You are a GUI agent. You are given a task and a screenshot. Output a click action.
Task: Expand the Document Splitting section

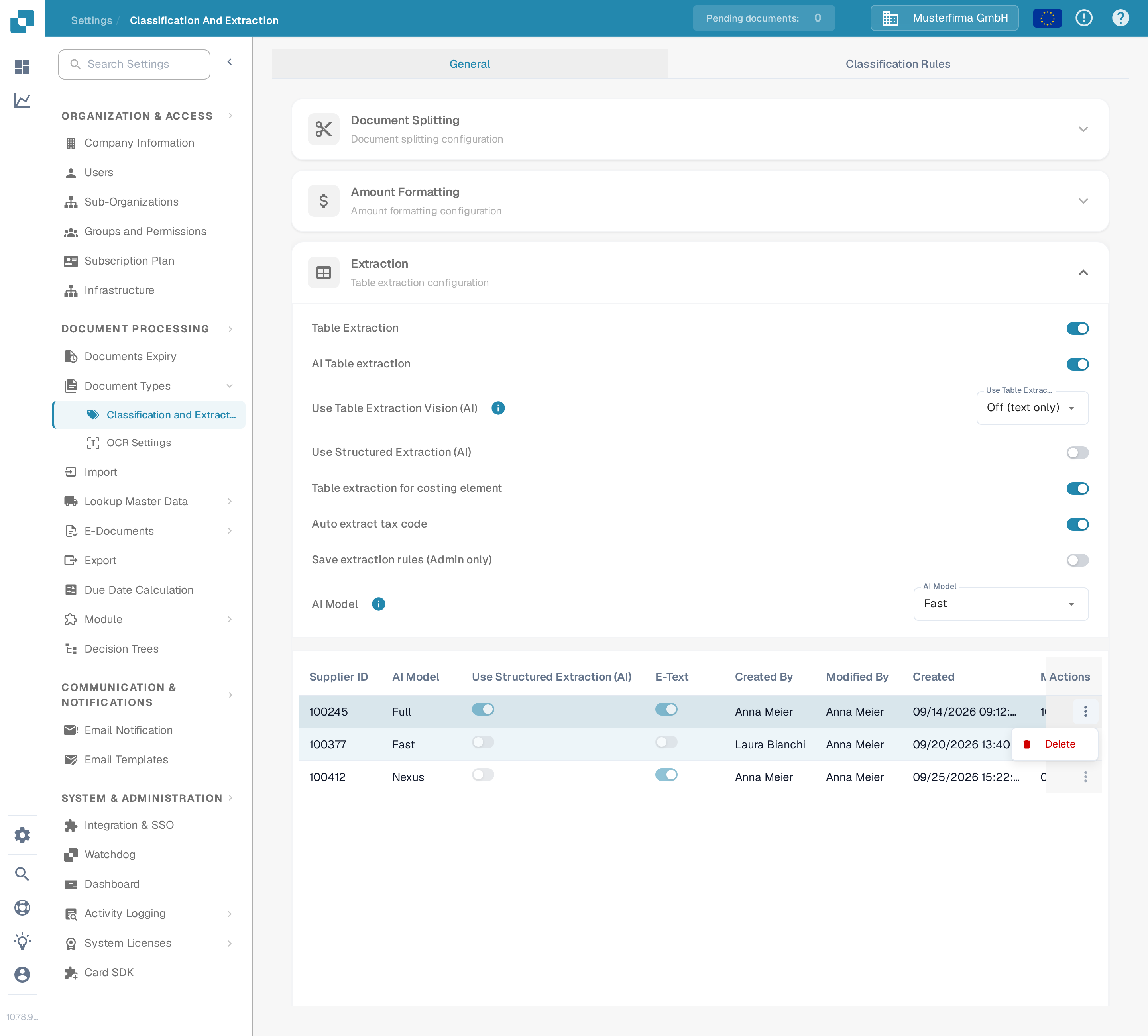coord(1083,129)
